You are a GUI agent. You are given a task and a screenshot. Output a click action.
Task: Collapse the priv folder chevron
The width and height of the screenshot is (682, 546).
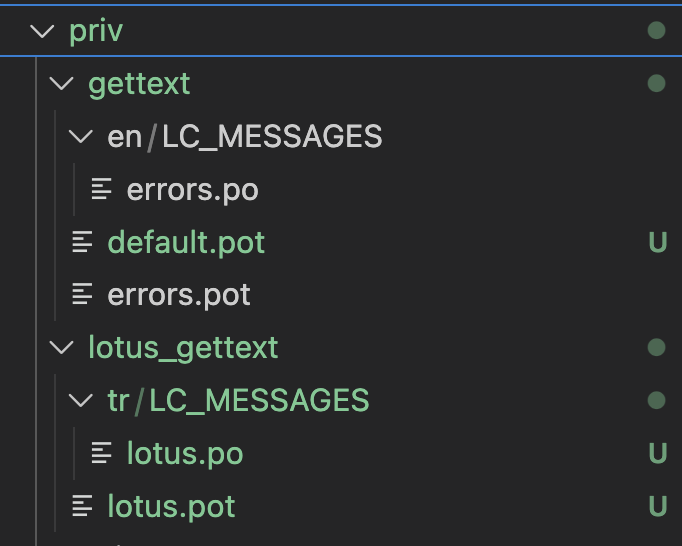point(42,31)
